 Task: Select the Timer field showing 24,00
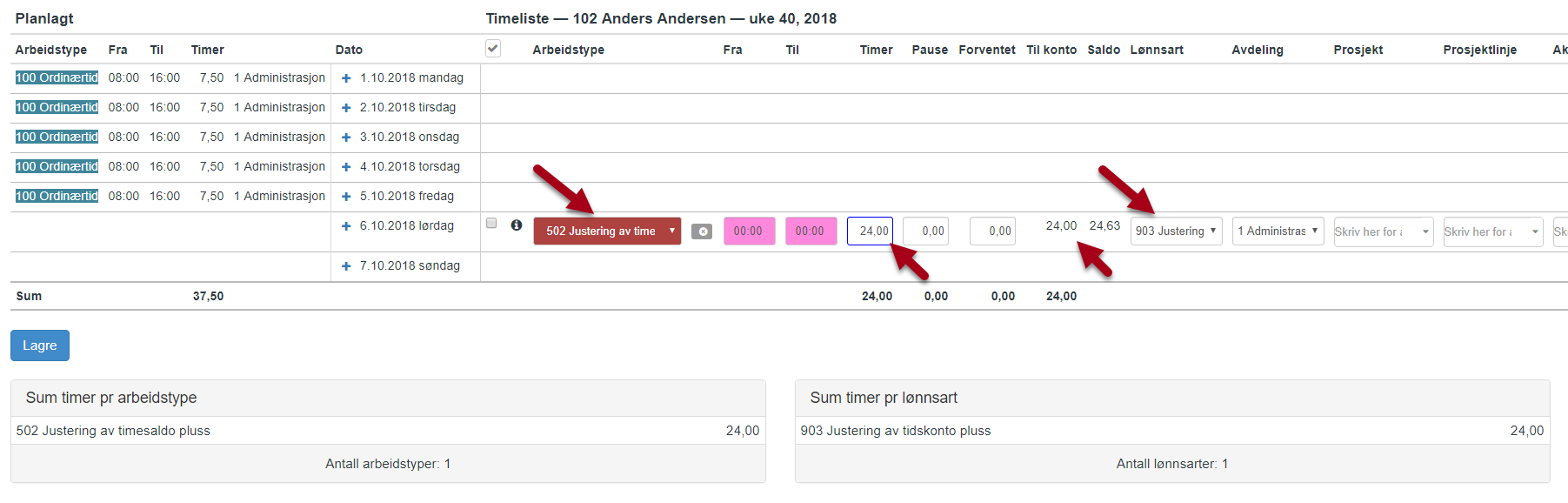(x=870, y=231)
